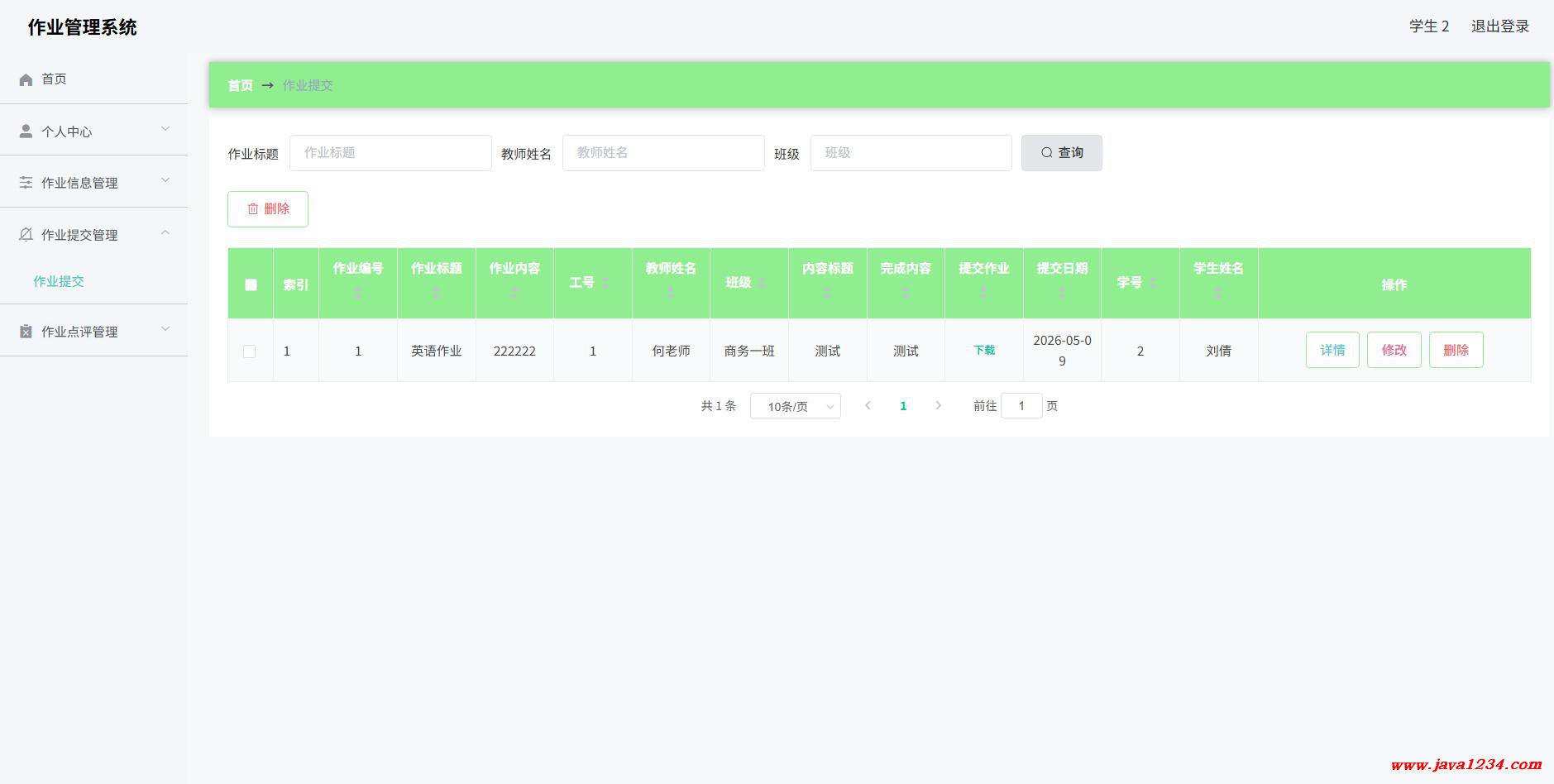Sort table by 提交日期 column arrows

1062,292
